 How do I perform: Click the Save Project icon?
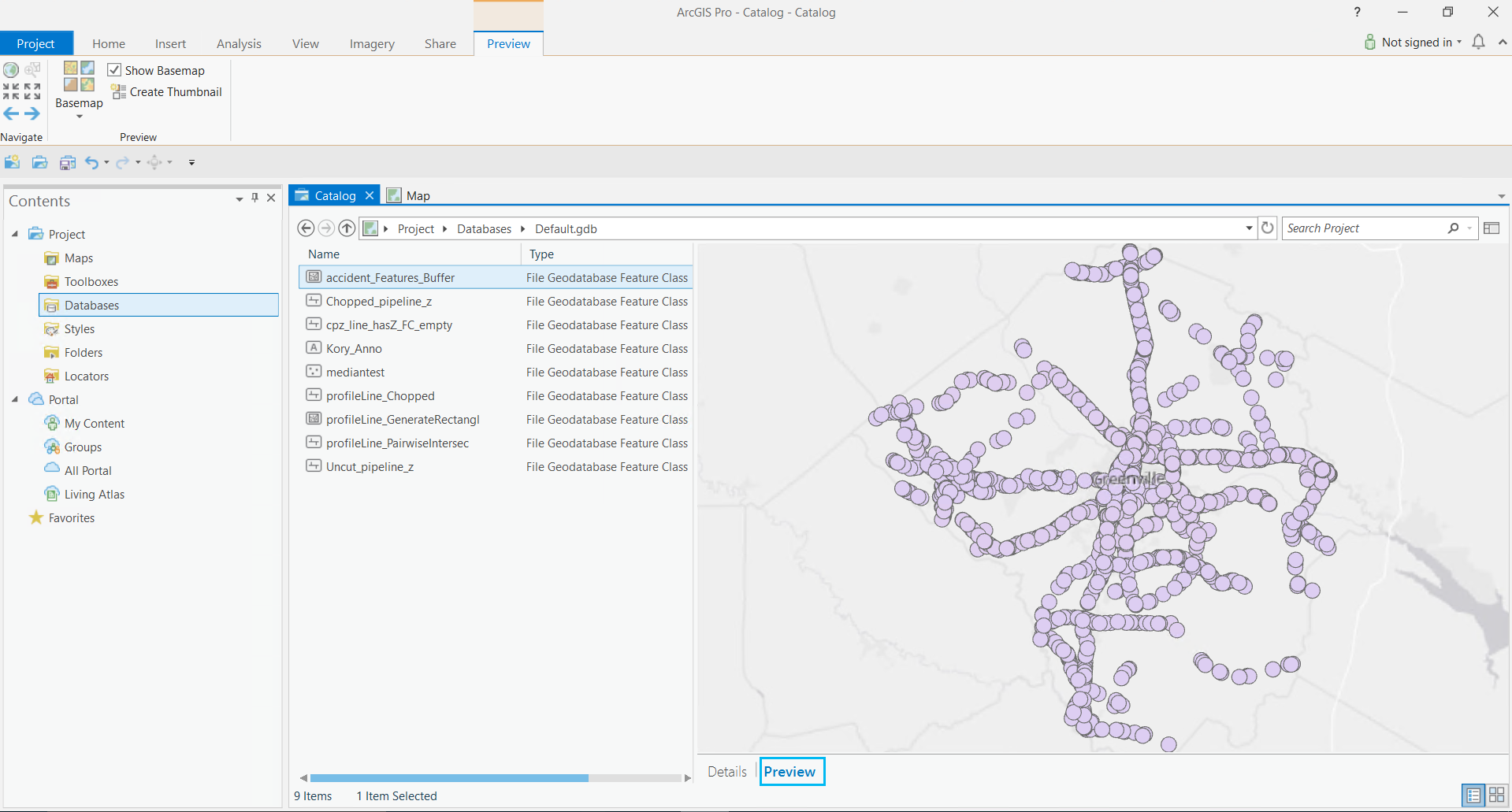pos(68,162)
